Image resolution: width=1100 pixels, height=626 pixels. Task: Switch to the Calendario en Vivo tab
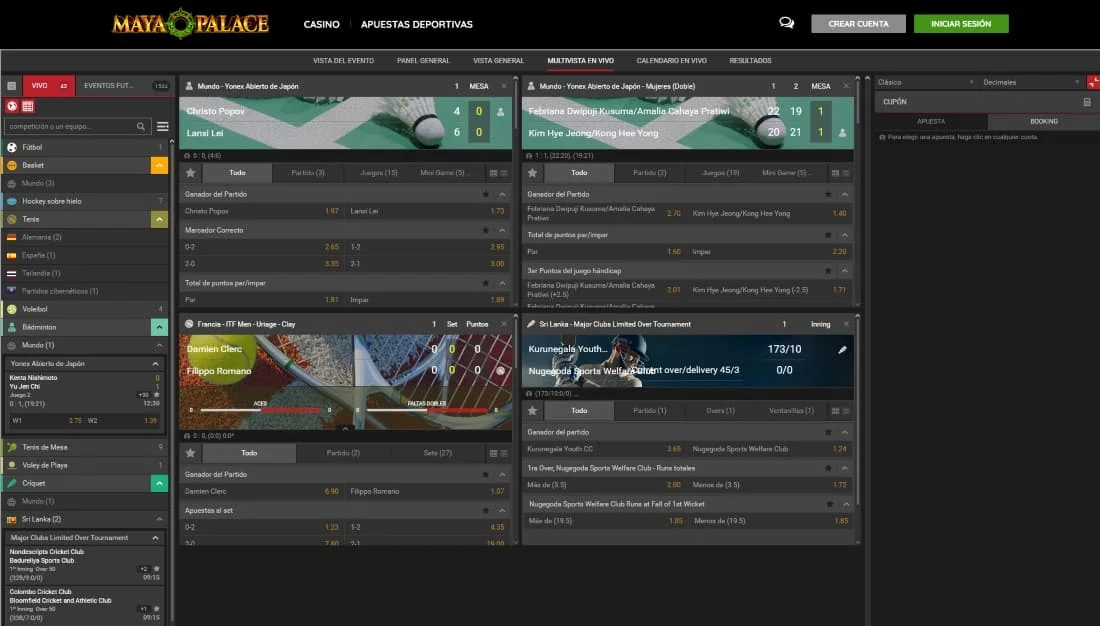click(671, 61)
